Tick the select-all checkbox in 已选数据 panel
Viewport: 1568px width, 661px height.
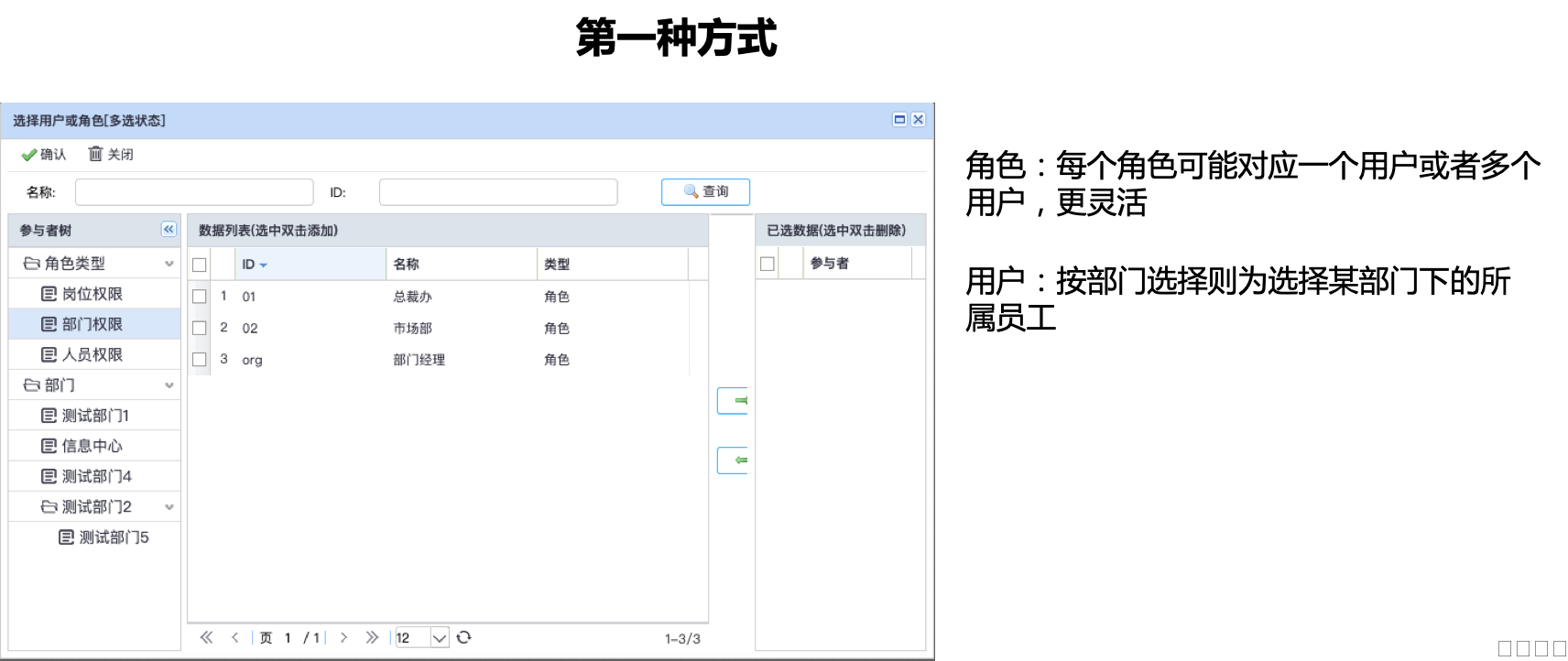(768, 265)
